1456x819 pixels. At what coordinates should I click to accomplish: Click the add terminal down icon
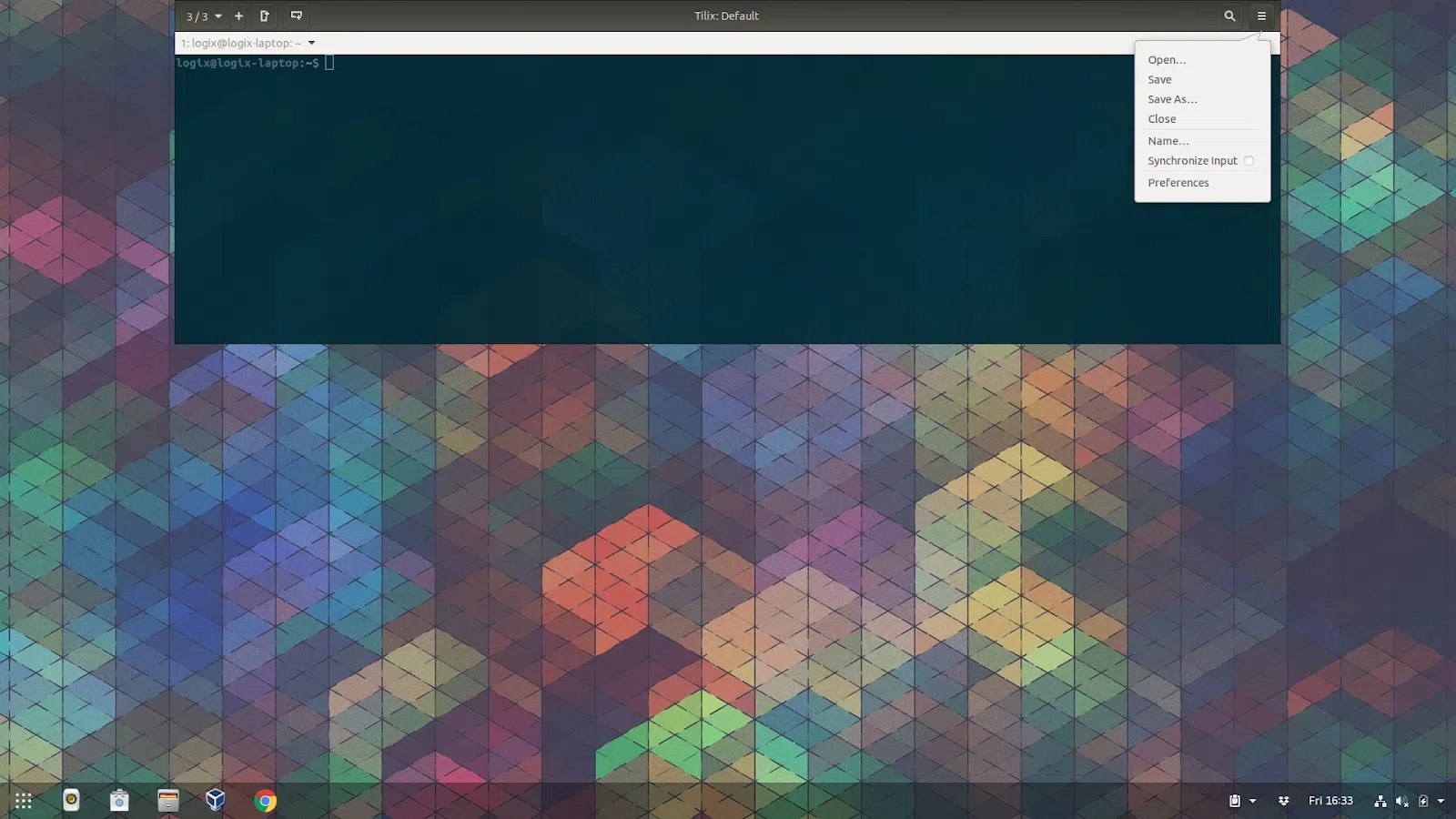point(296,15)
